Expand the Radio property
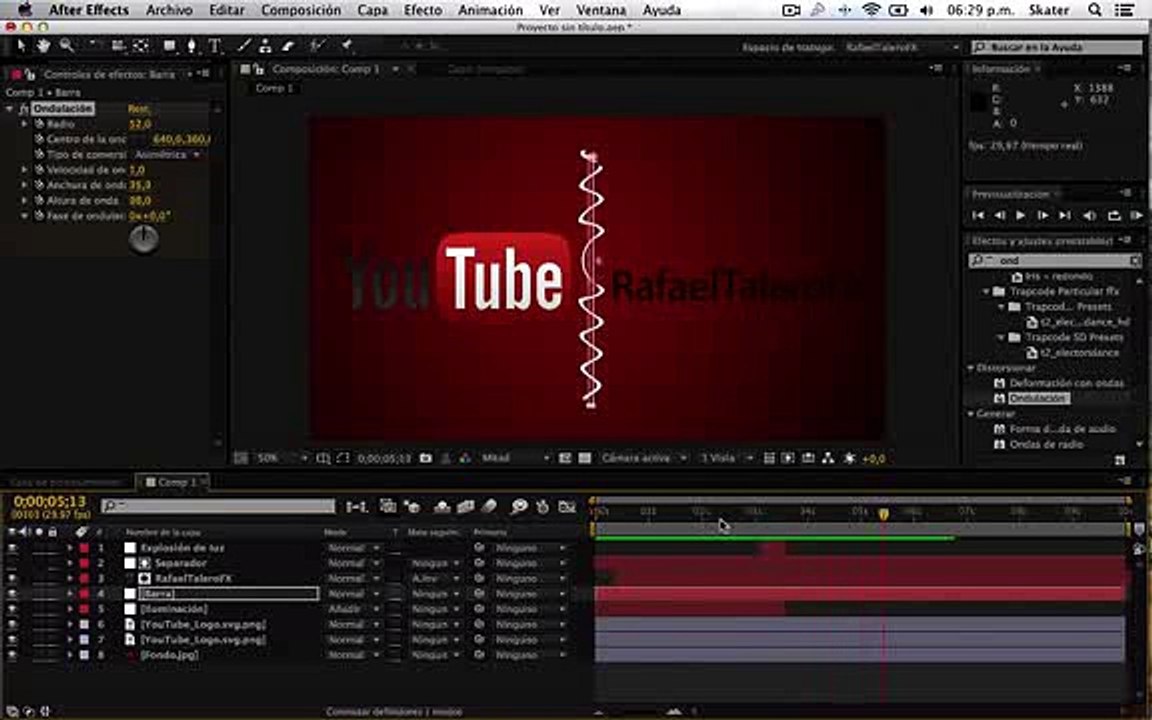Viewport: 1152px width, 720px height. (x=24, y=124)
